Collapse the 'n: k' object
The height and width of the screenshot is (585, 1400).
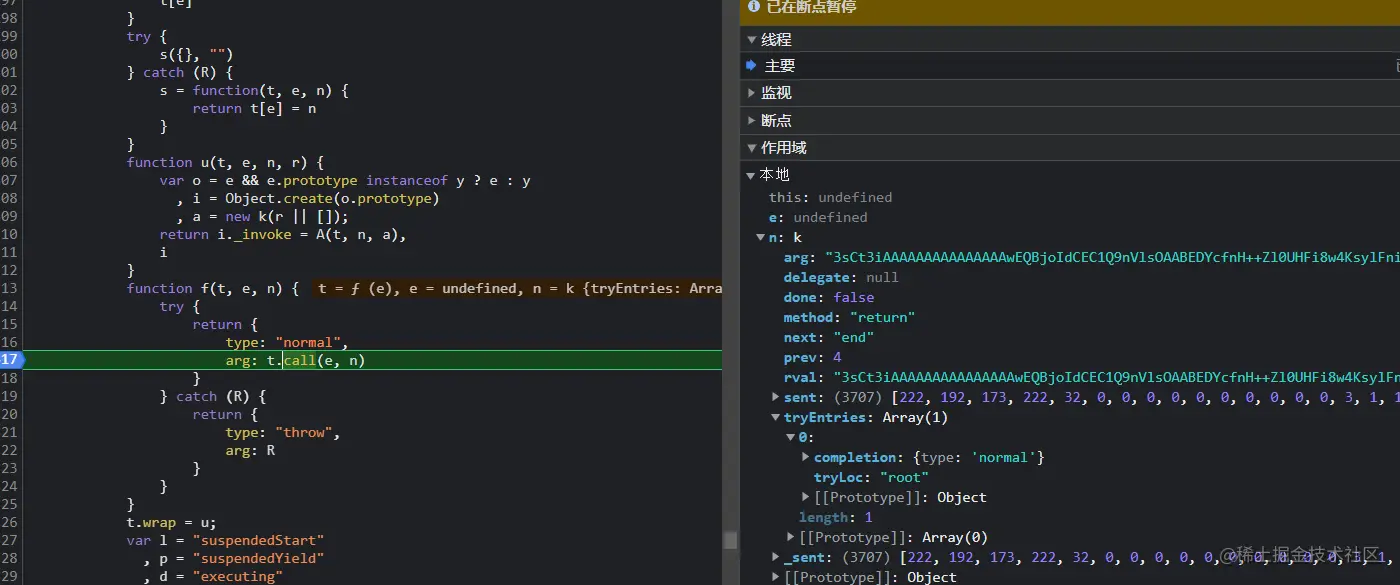[760, 238]
